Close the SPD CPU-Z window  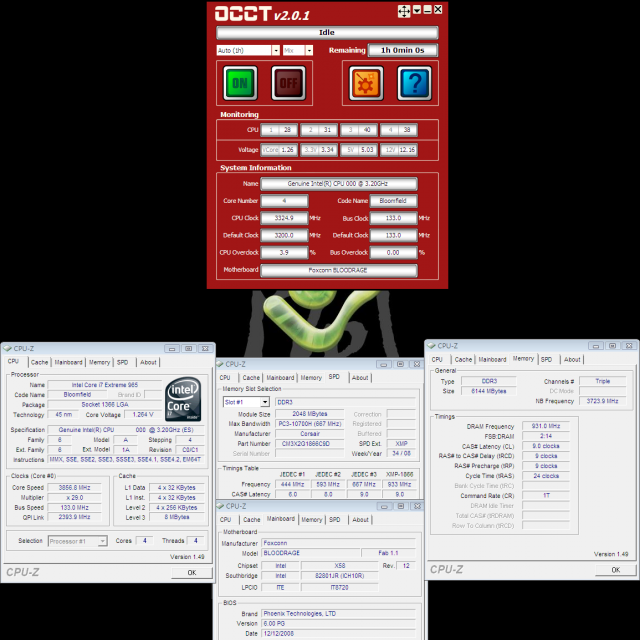point(417,364)
